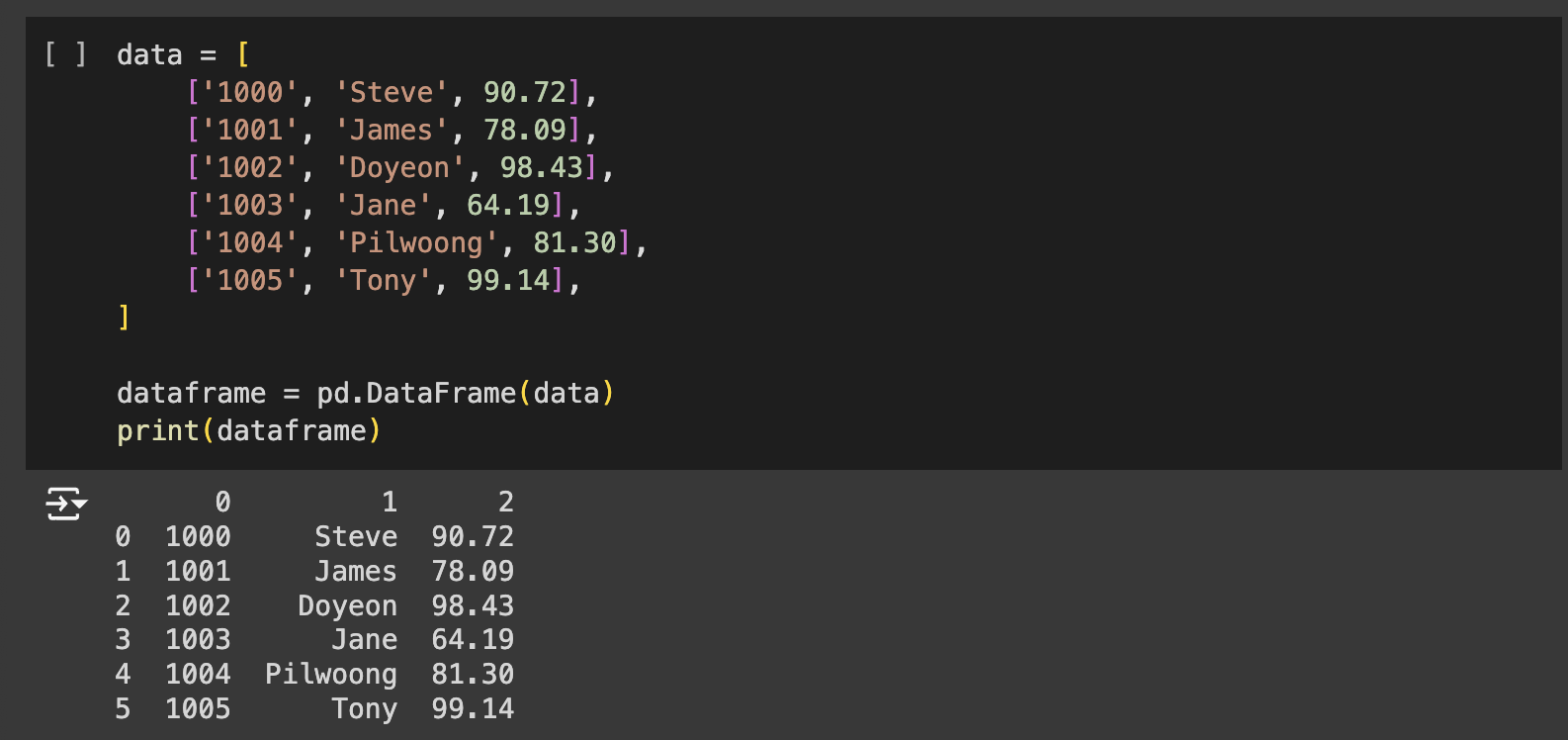Image resolution: width=1568 pixels, height=740 pixels.
Task: Click the 'Steve' string in the code
Action: click(392, 92)
